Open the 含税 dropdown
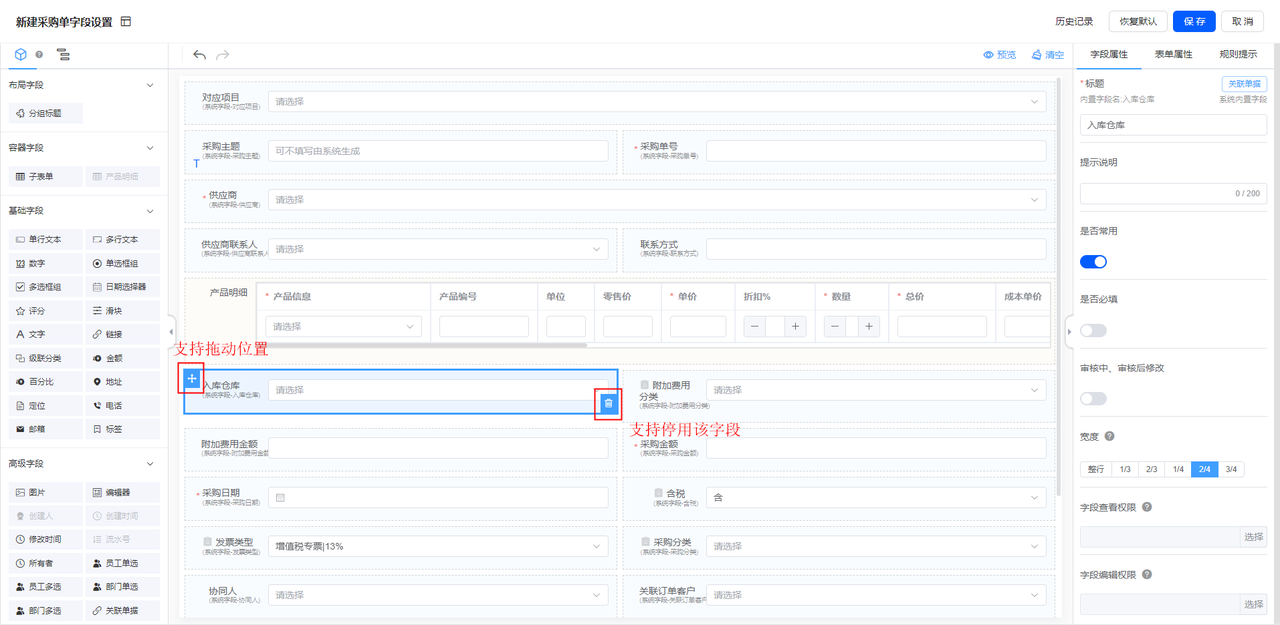Image resolution: width=1280 pixels, height=625 pixels. pyautogui.click(x=876, y=497)
